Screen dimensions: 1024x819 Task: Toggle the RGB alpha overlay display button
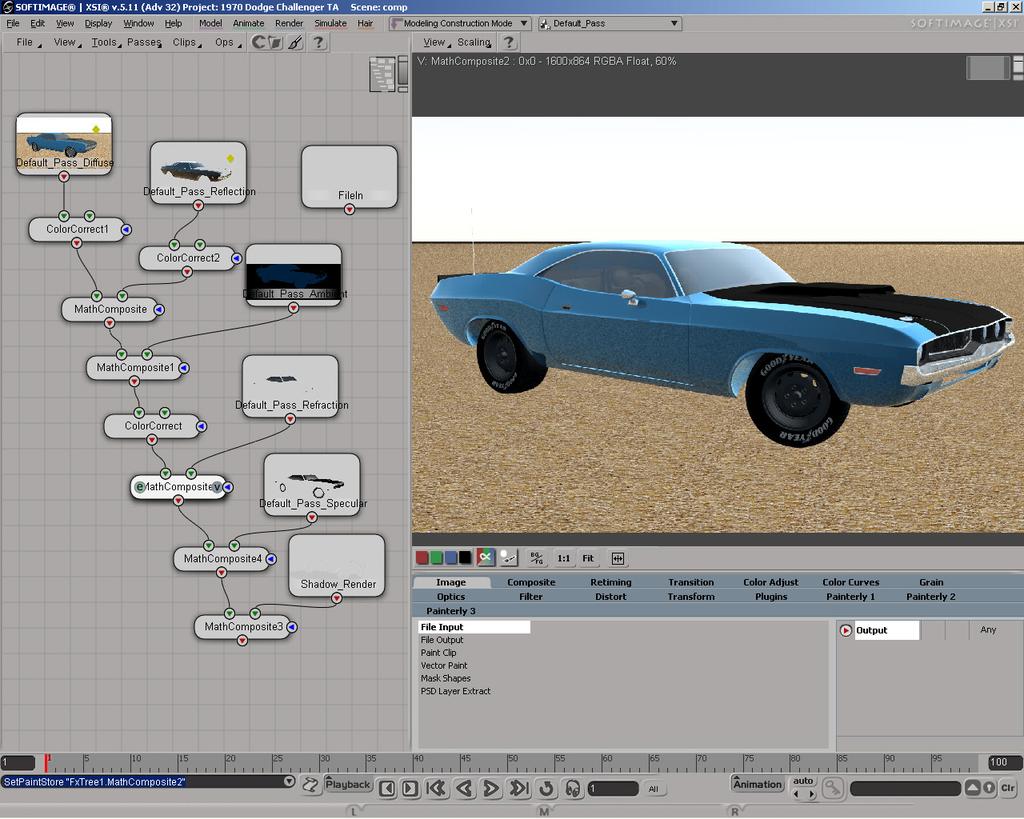coord(485,557)
